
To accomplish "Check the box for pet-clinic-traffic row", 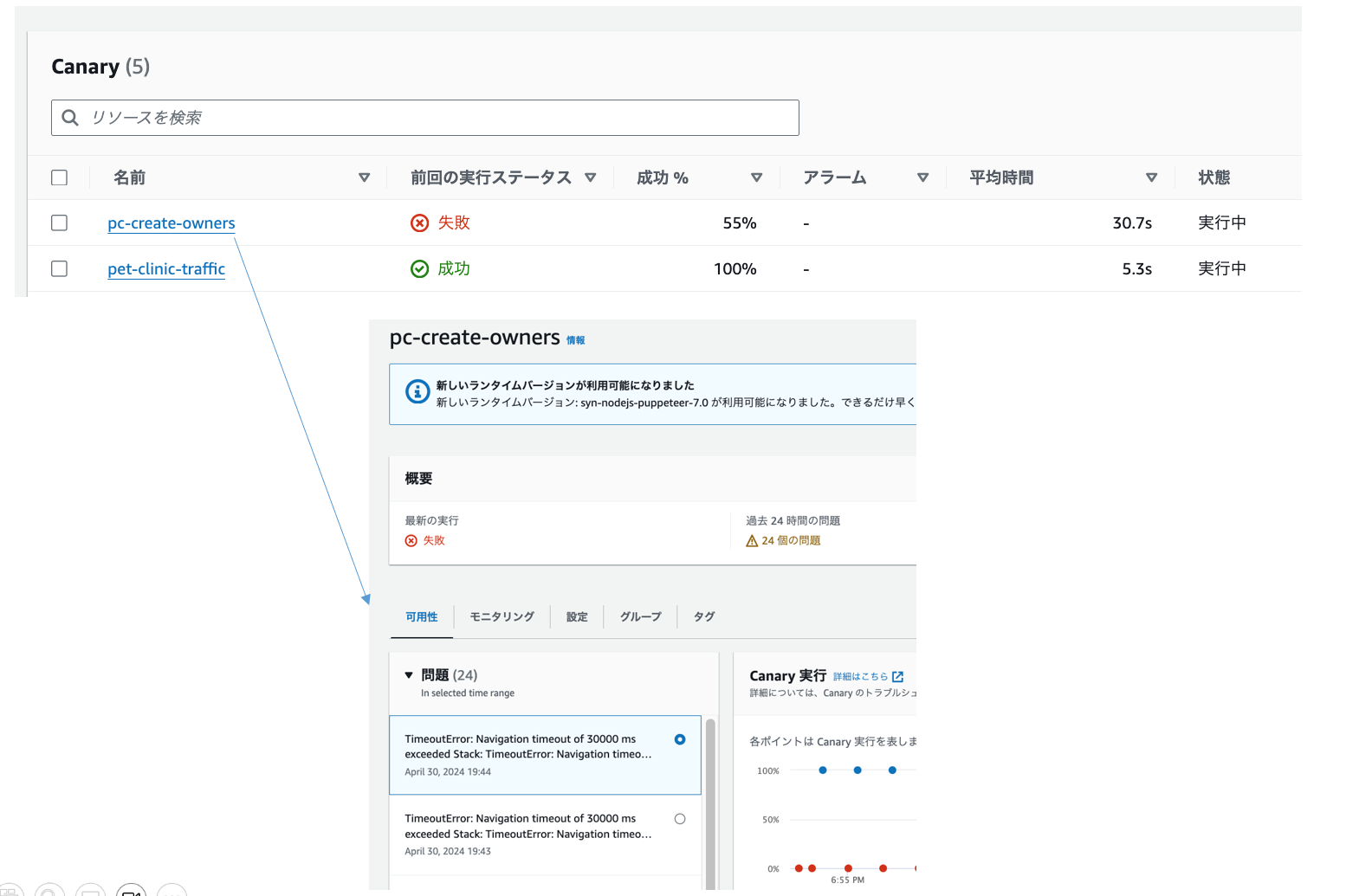I will coord(59,268).
